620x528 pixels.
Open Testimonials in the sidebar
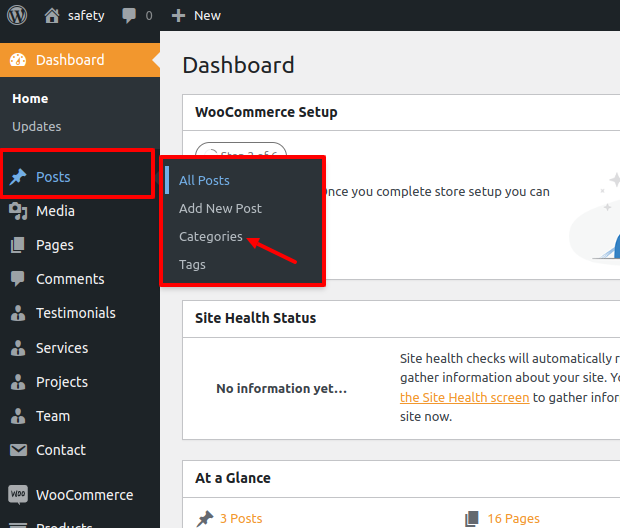tap(75, 313)
